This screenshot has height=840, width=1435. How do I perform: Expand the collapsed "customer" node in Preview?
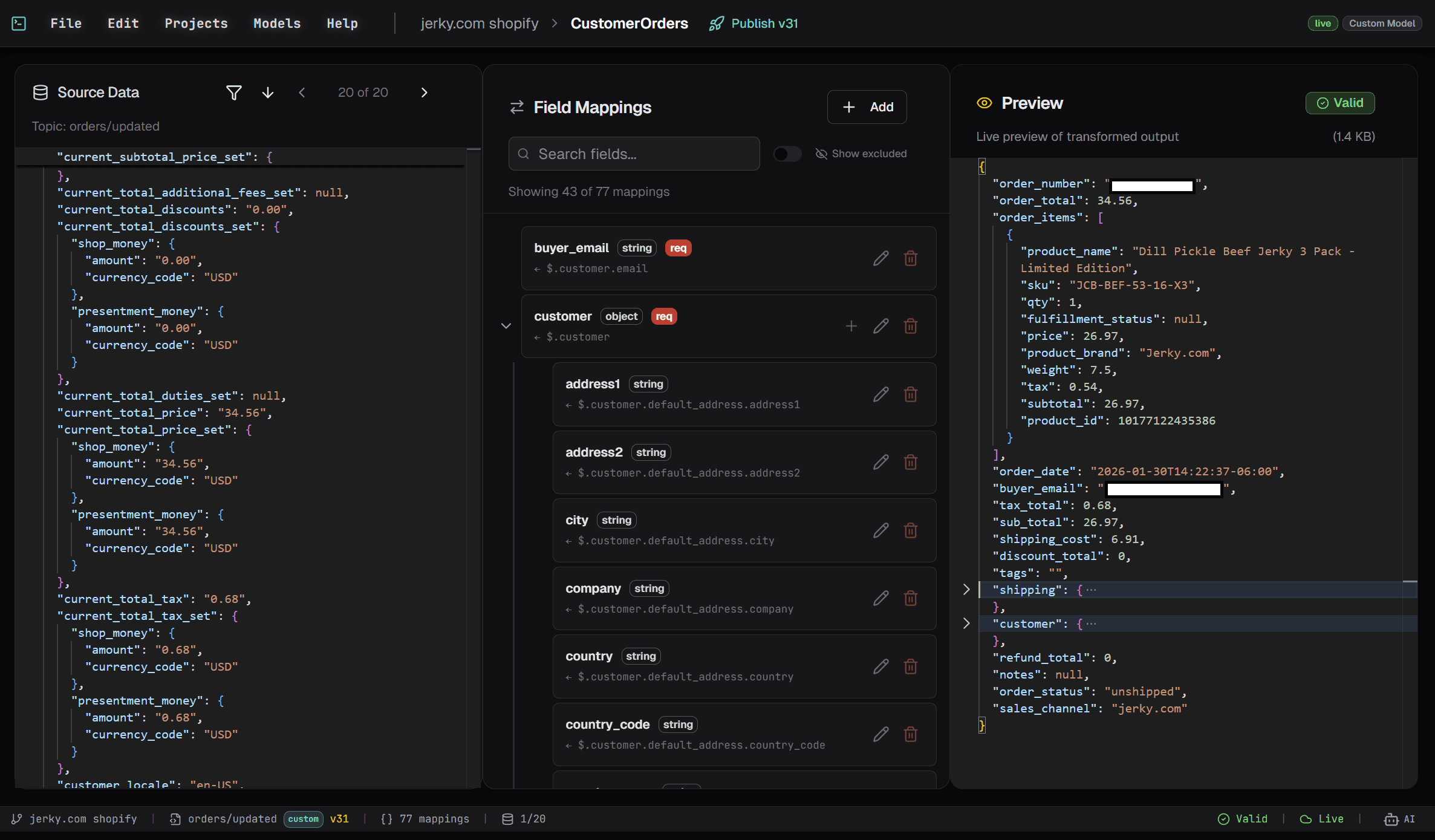(x=966, y=623)
